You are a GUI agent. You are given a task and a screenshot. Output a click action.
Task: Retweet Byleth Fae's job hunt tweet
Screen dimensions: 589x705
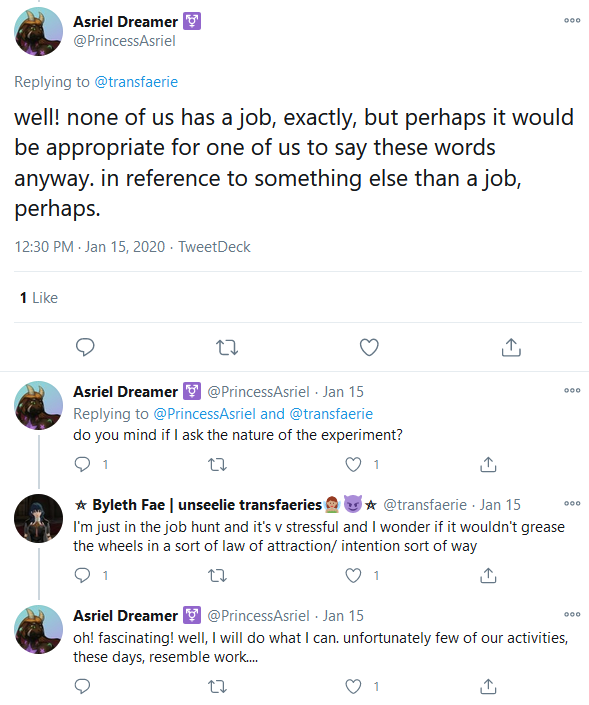pyautogui.click(x=218, y=576)
